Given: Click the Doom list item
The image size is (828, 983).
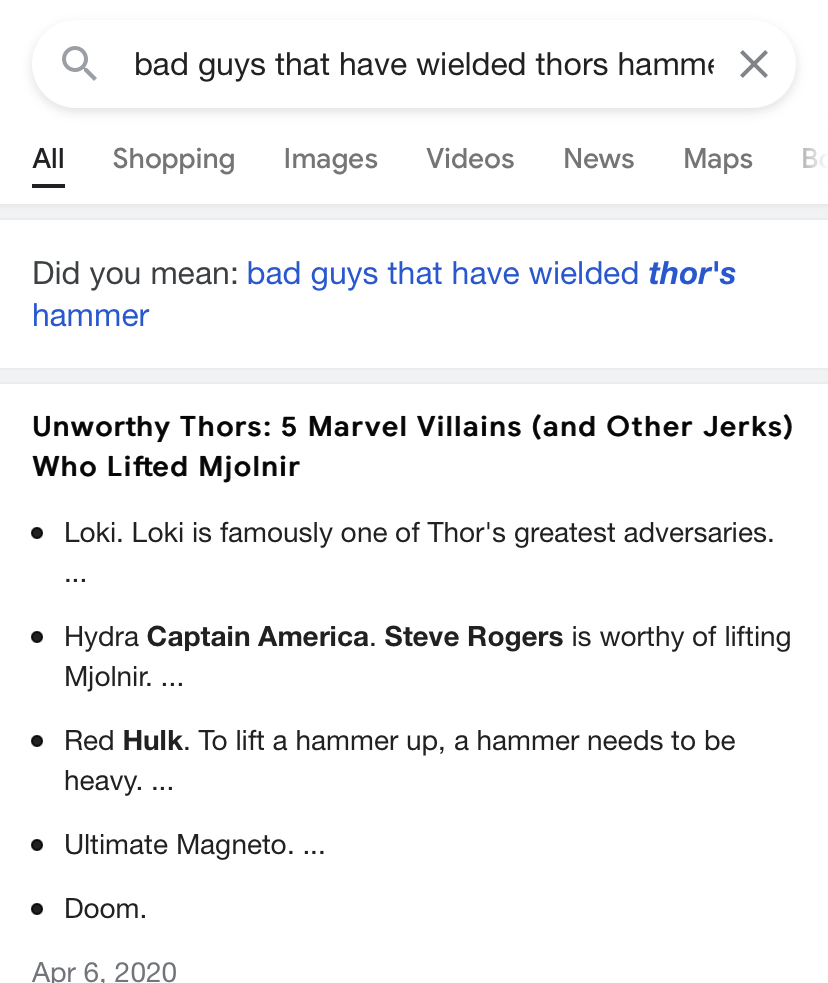Looking at the screenshot, I should coord(105,908).
